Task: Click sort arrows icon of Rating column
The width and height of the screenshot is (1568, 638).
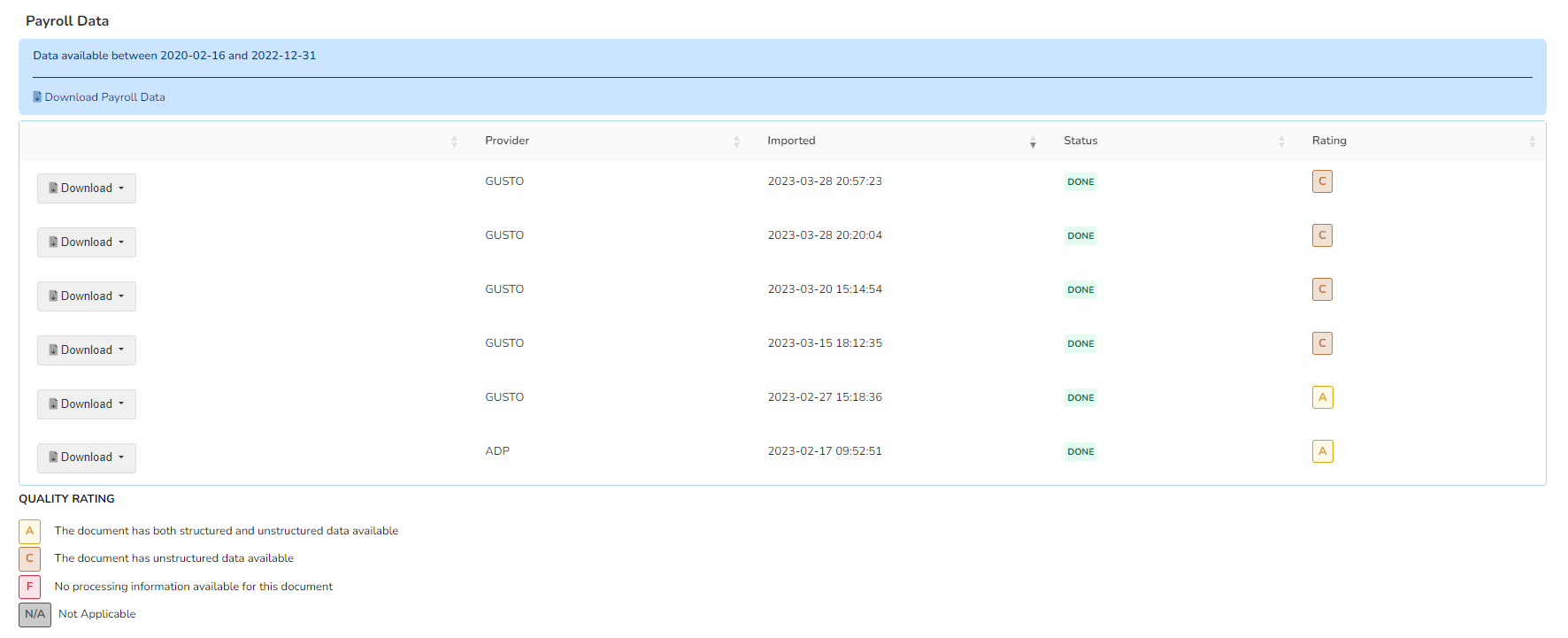Action: click(1532, 142)
